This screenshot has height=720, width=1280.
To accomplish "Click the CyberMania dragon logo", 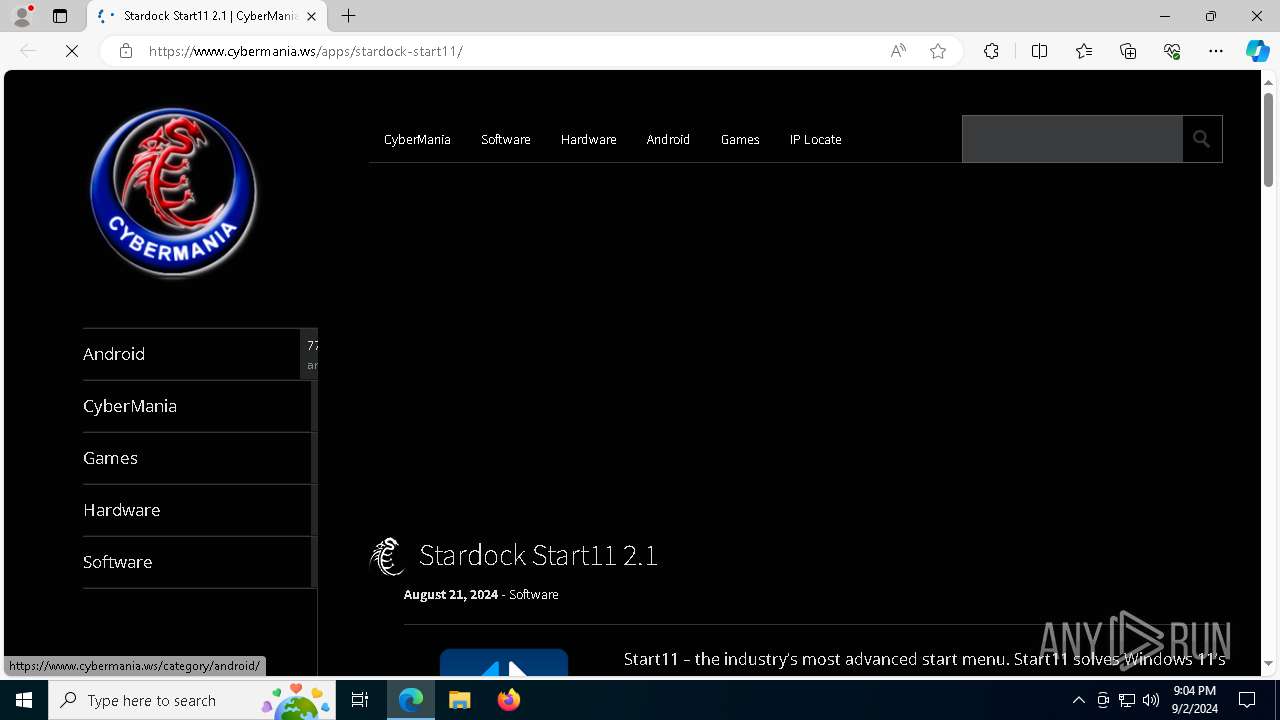I will click(173, 192).
